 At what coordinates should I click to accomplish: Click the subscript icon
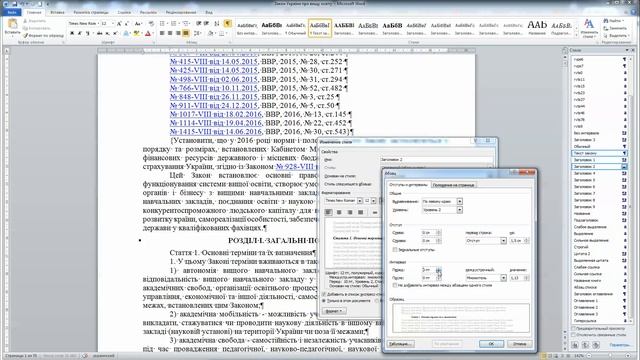[107, 33]
